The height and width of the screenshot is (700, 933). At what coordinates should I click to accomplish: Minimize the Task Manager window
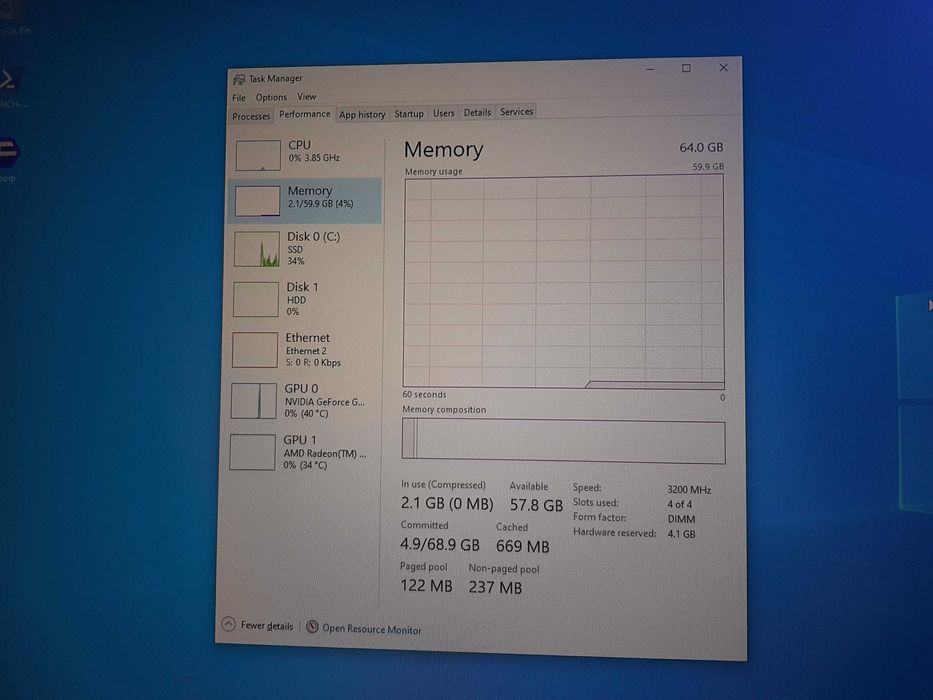click(x=650, y=70)
